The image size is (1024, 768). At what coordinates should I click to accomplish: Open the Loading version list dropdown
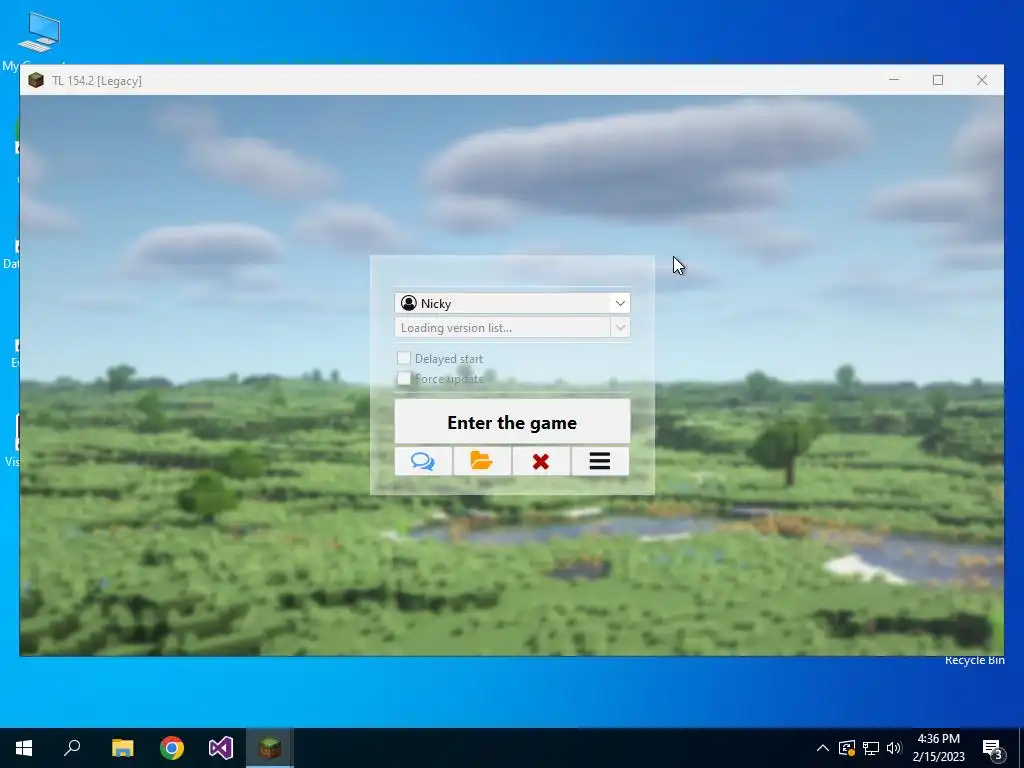[620, 327]
